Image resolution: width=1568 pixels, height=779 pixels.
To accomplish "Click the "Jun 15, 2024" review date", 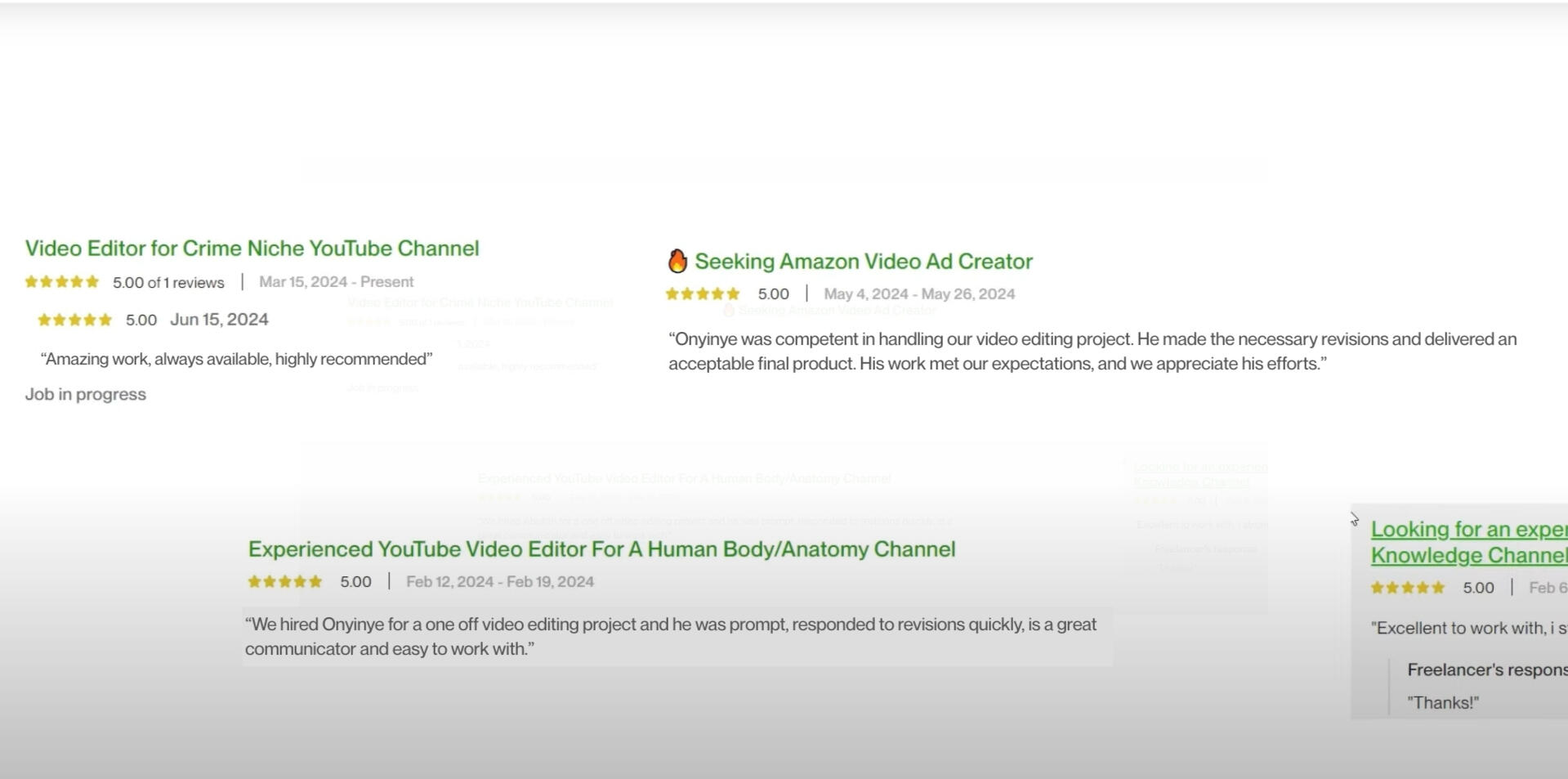I will tap(219, 320).
